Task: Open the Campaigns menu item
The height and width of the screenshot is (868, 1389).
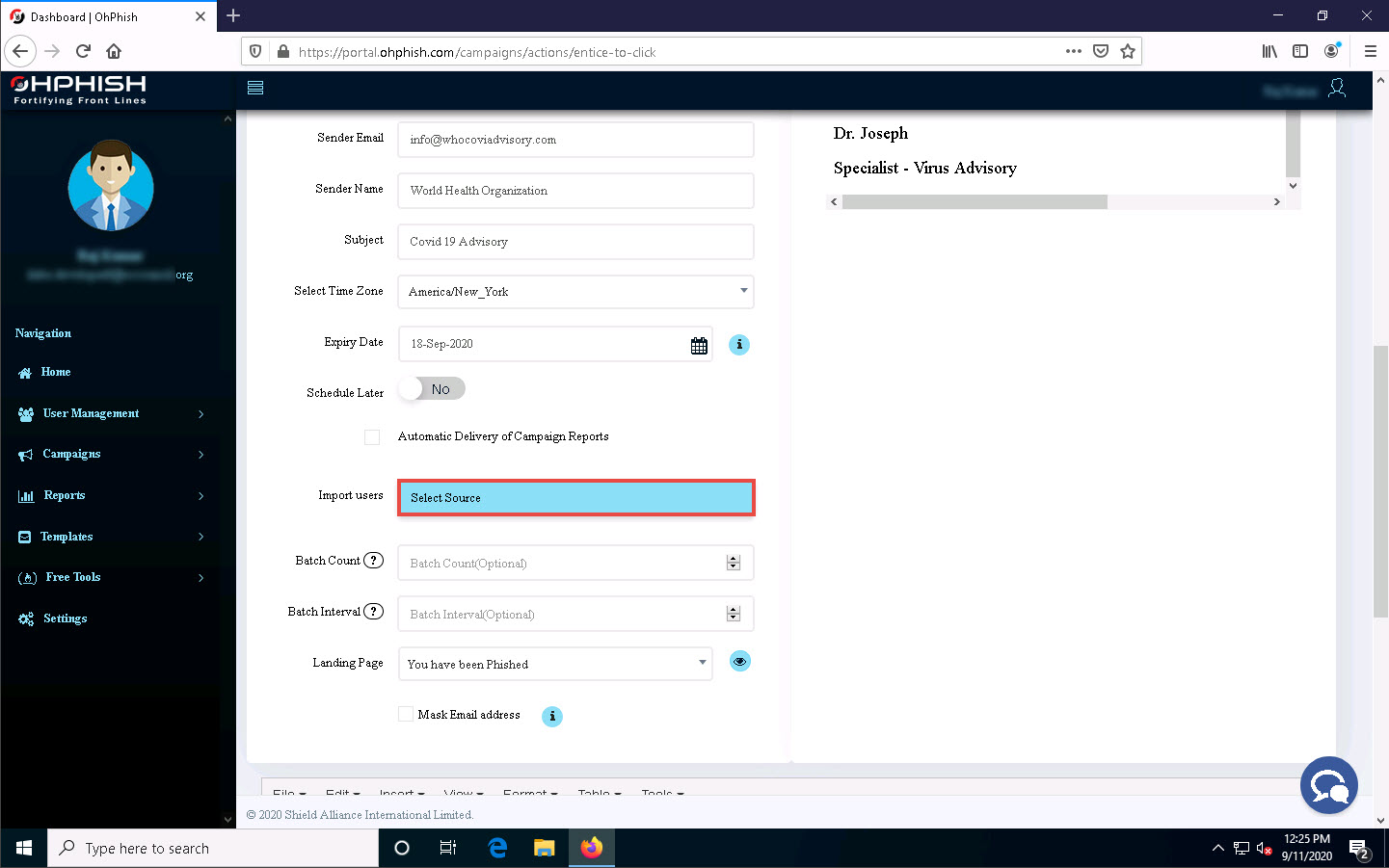Action: coord(71,455)
